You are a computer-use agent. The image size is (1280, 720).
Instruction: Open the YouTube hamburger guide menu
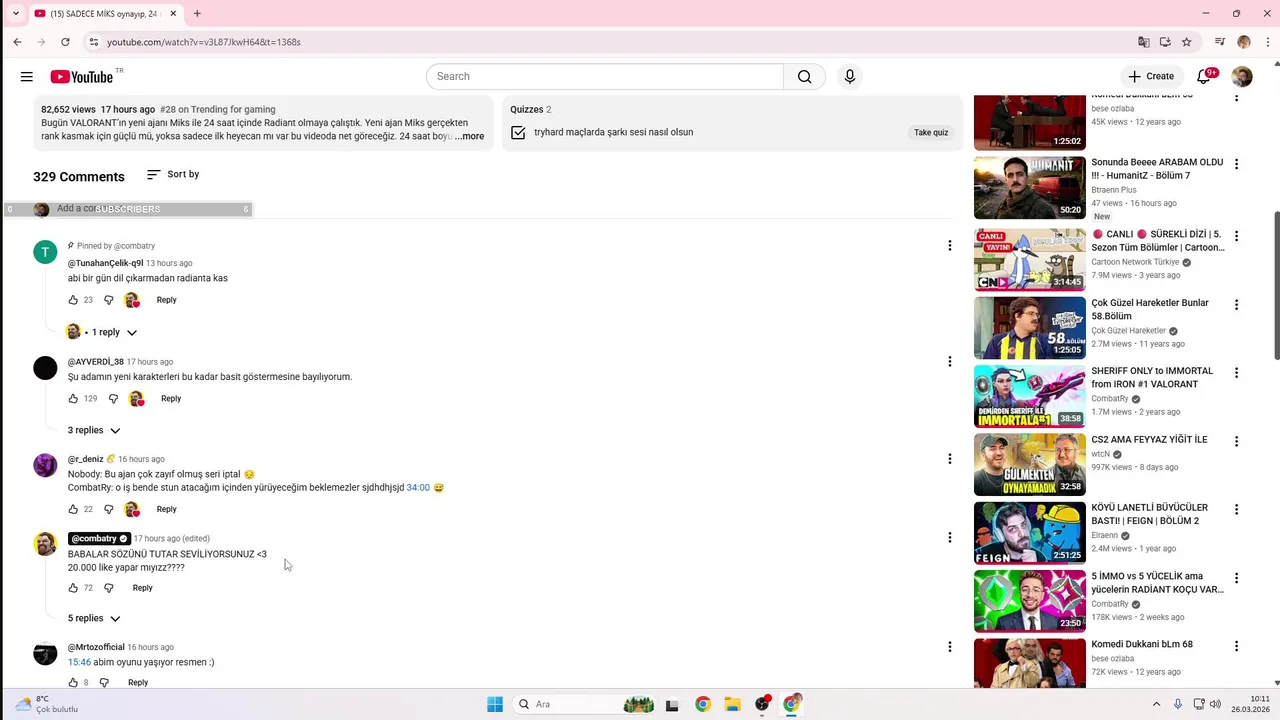(x=27, y=76)
